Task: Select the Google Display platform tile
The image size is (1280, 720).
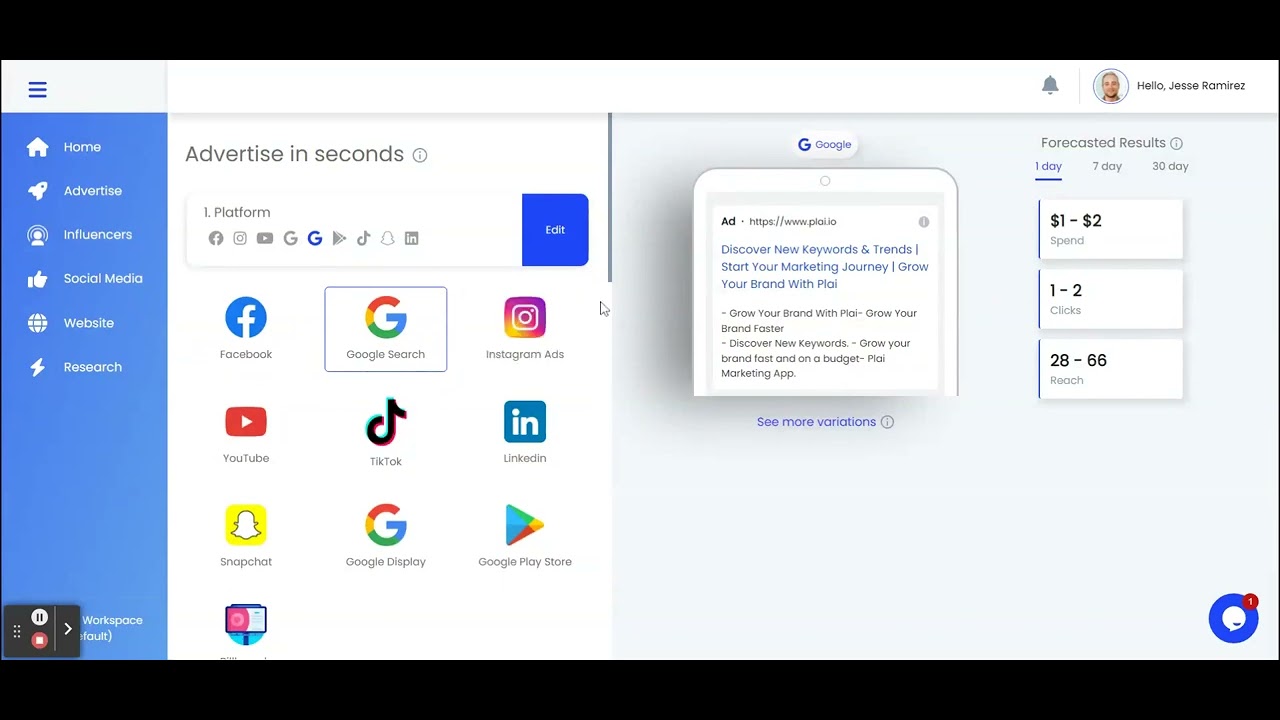Action: 386,537
